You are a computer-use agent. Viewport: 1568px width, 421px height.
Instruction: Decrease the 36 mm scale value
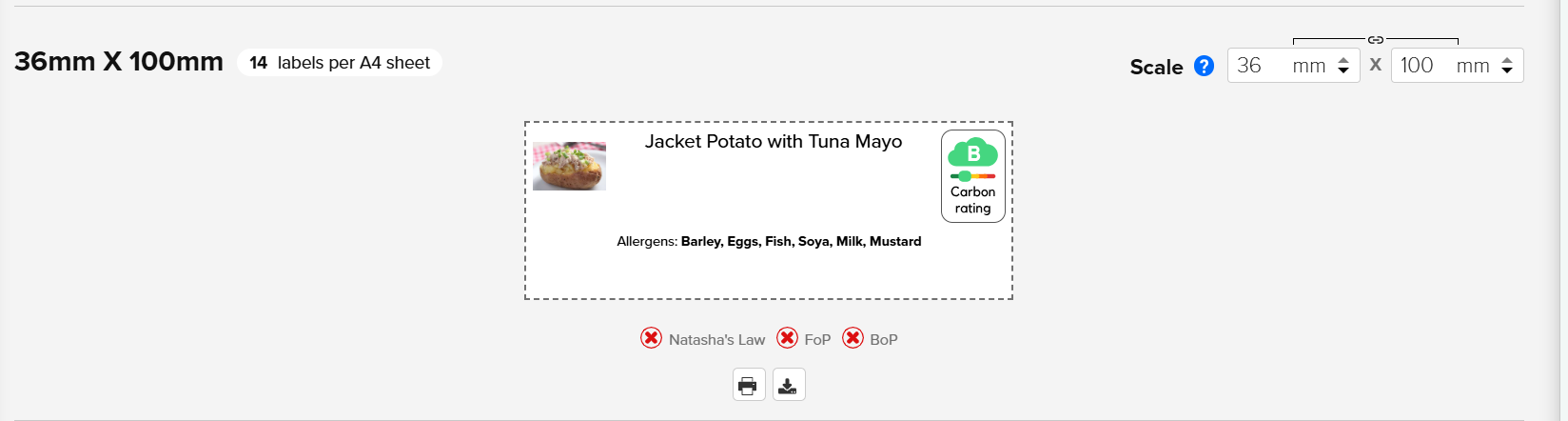click(x=1343, y=70)
